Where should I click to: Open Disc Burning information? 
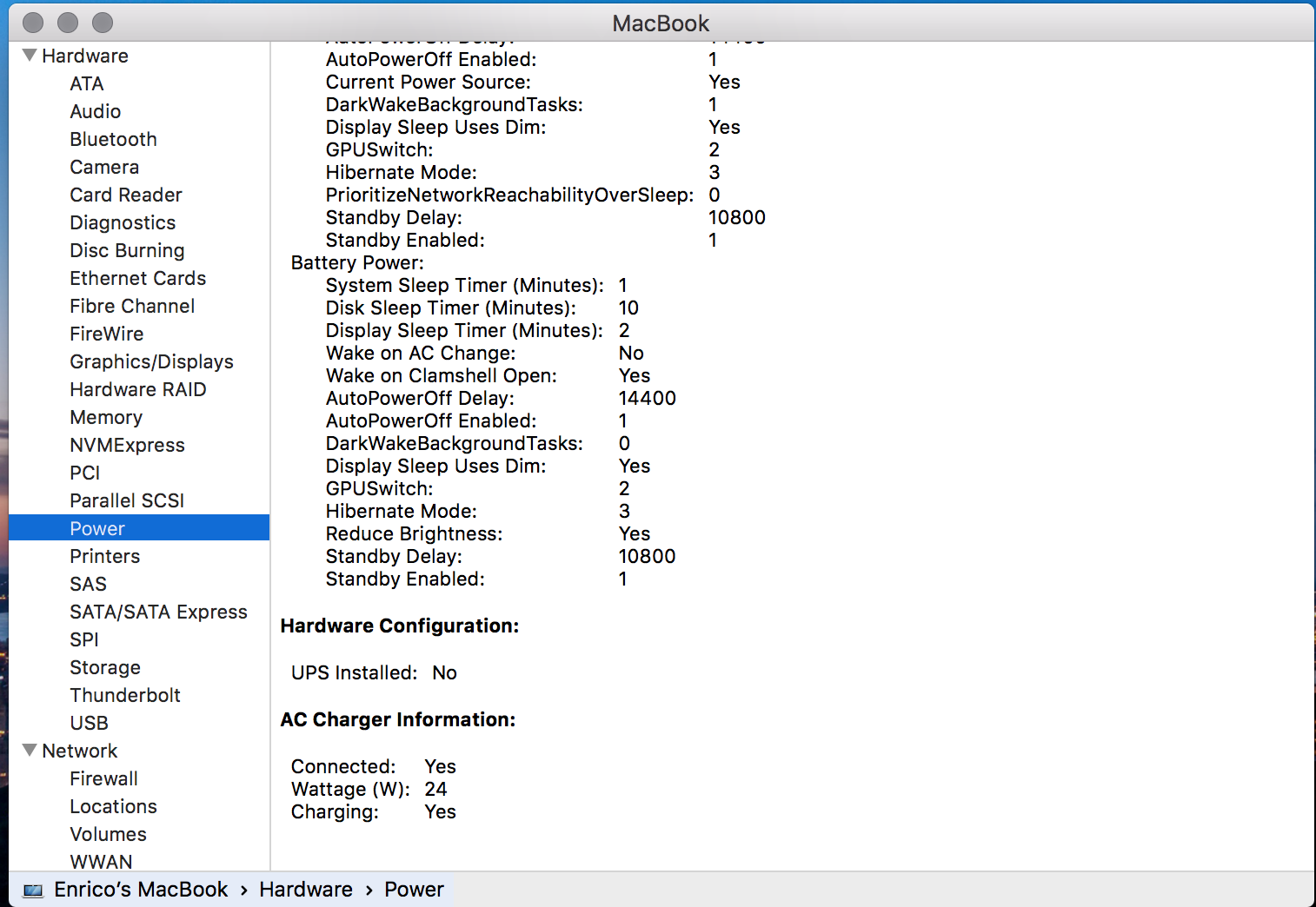click(x=127, y=251)
